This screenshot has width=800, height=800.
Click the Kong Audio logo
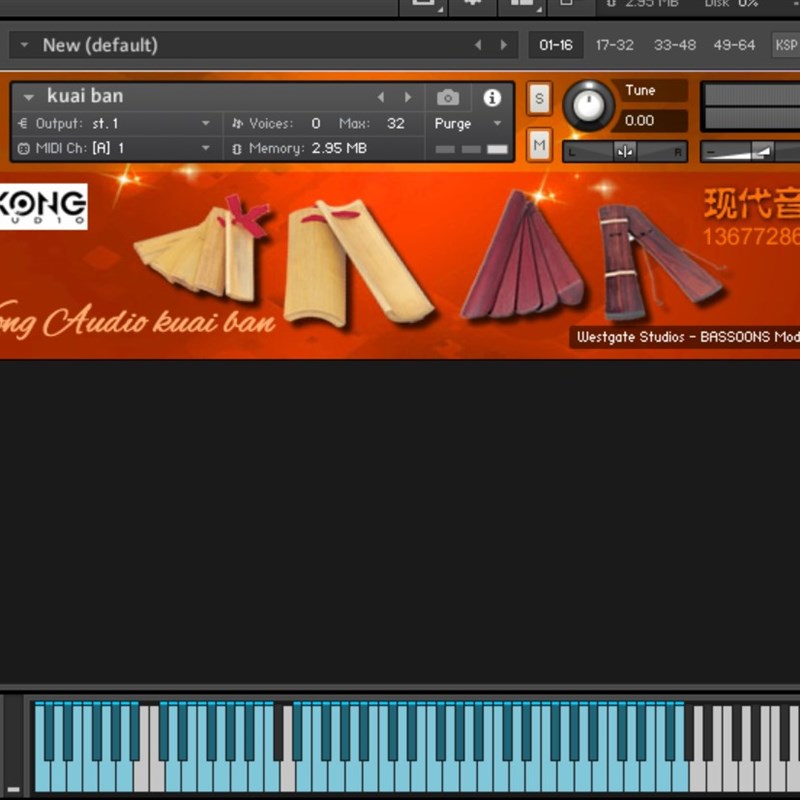click(x=43, y=206)
